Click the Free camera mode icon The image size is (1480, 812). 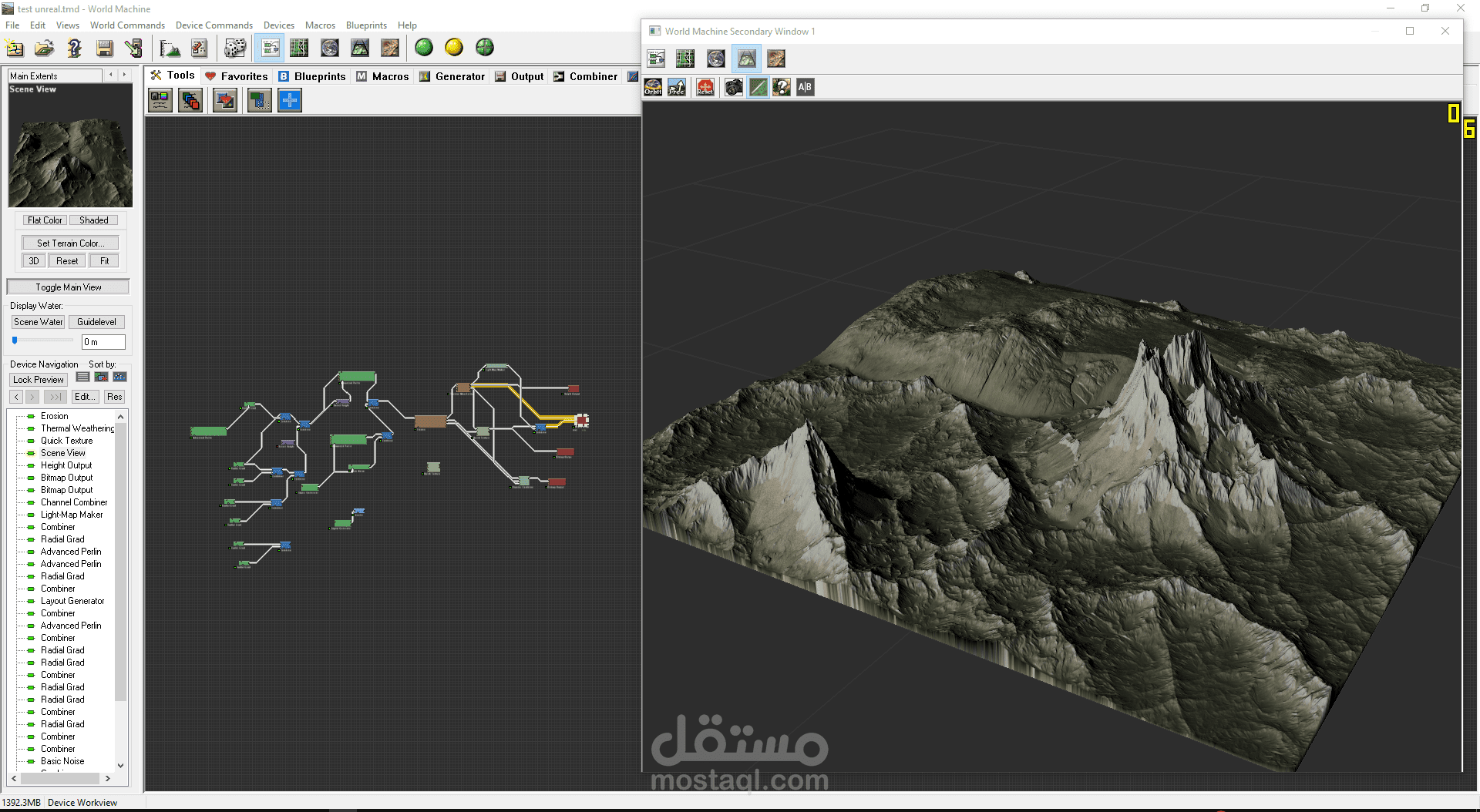pyautogui.click(x=677, y=87)
